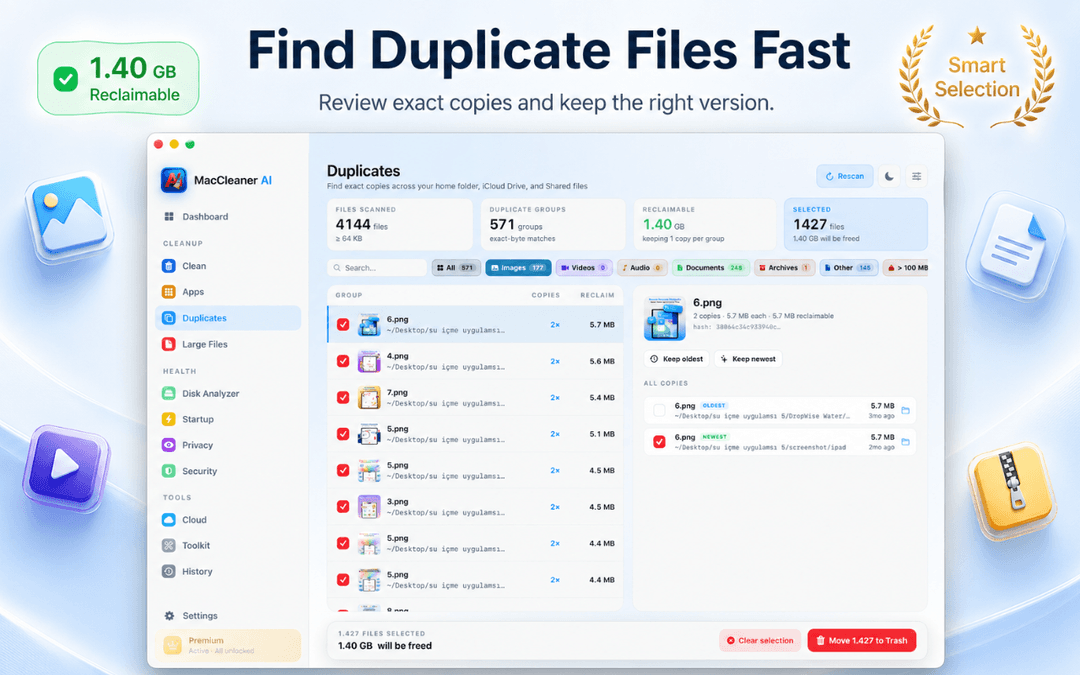Click the Keep oldest button
The height and width of the screenshot is (675, 1080).
[677, 359]
